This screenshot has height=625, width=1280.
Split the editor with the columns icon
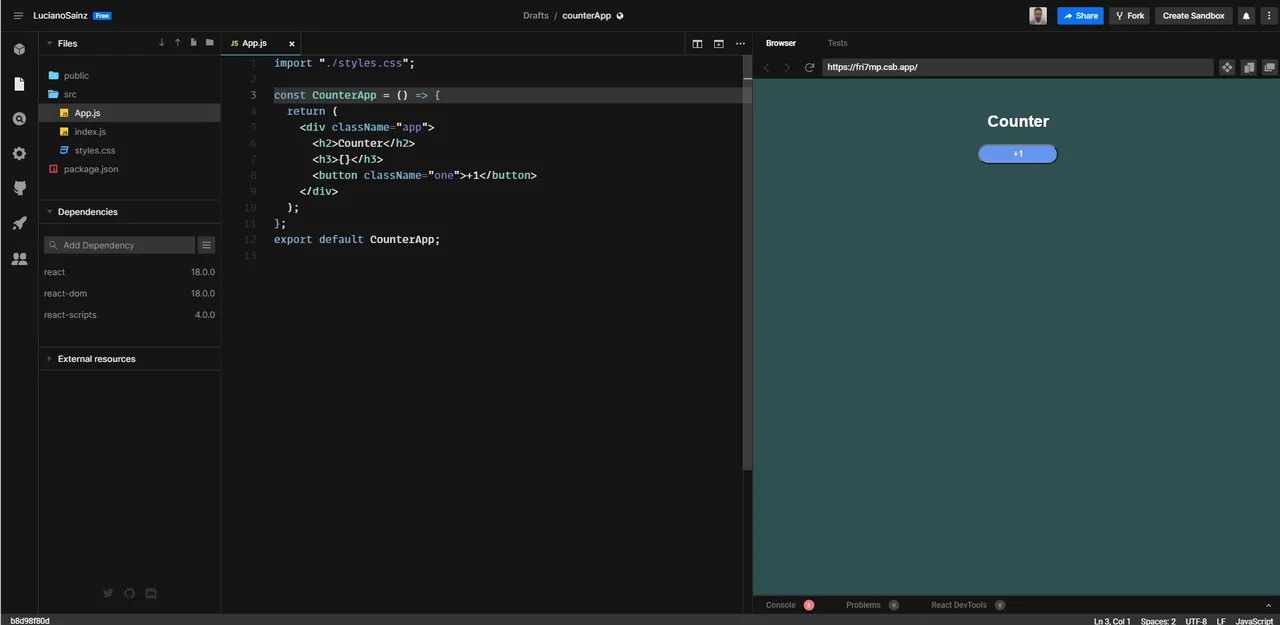click(x=697, y=44)
